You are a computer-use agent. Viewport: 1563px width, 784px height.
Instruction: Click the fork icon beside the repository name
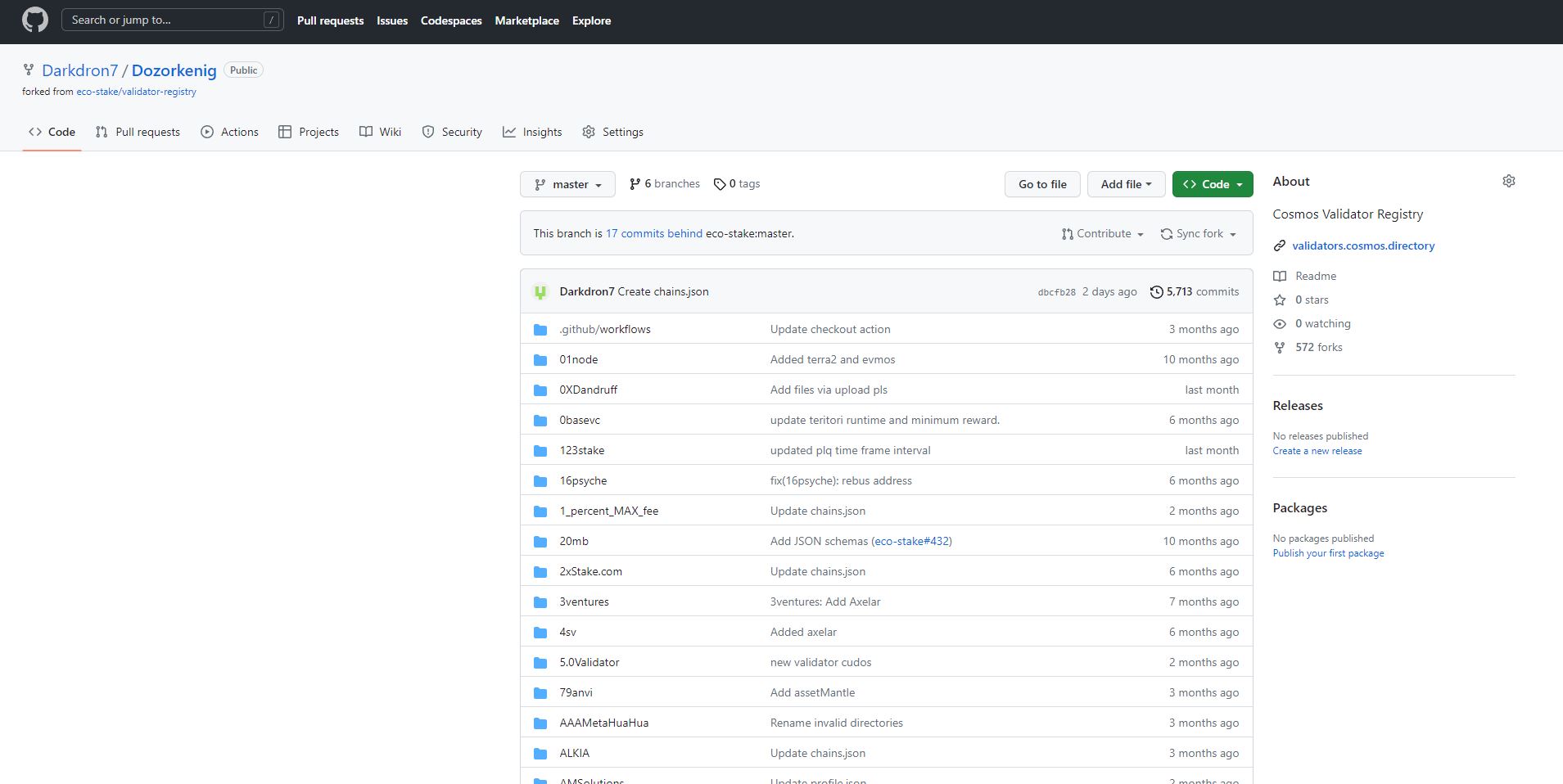point(28,70)
